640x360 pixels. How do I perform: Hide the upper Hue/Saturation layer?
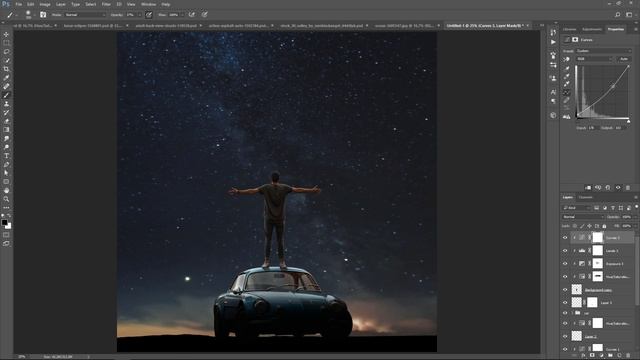[x=565, y=277]
